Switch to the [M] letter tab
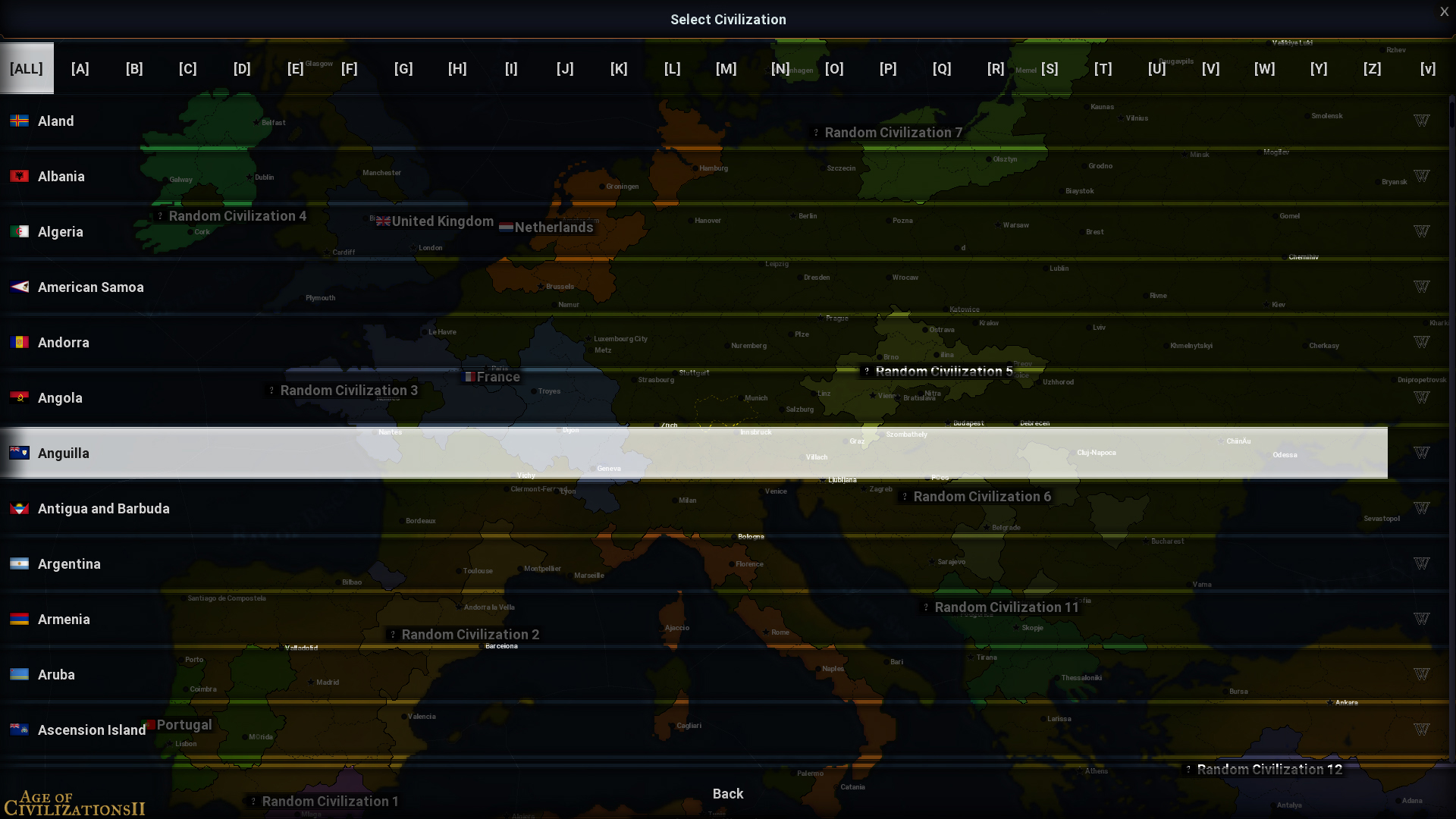1456x819 pixels. pyautogui.click(x=726, y=68)
